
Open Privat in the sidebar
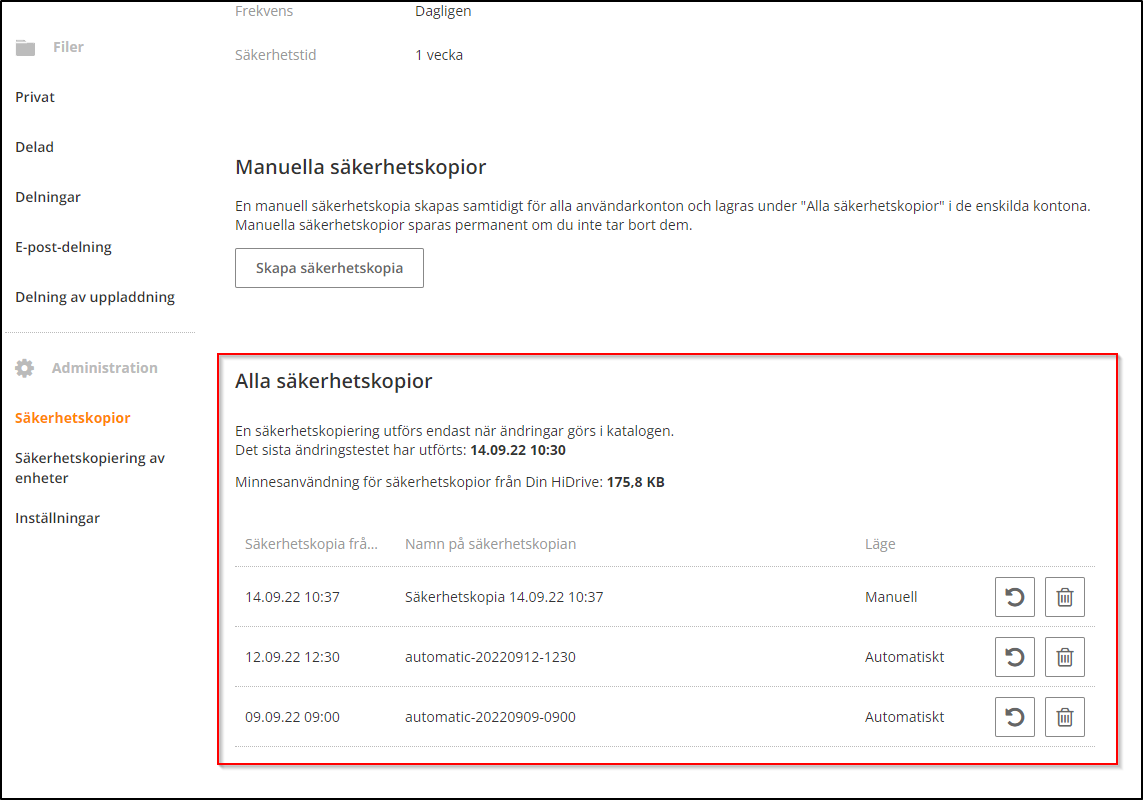coord(35,97)
